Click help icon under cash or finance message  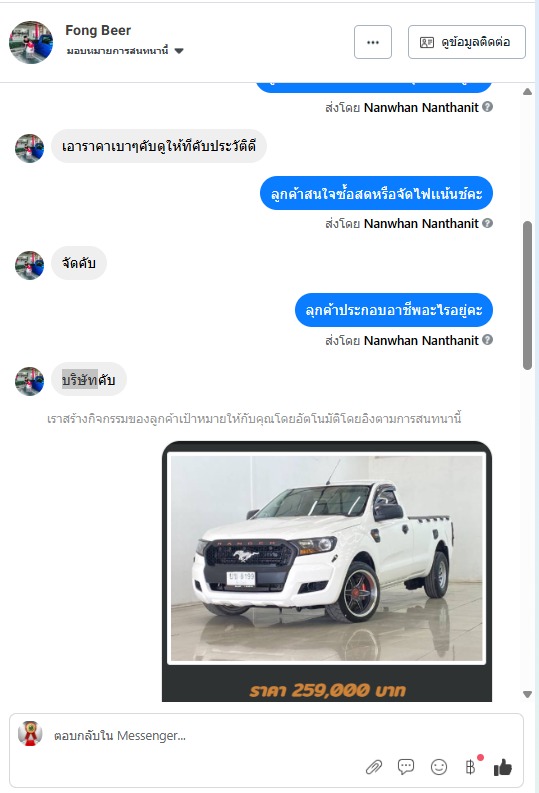pyautogui.click(x=487, y=223)
